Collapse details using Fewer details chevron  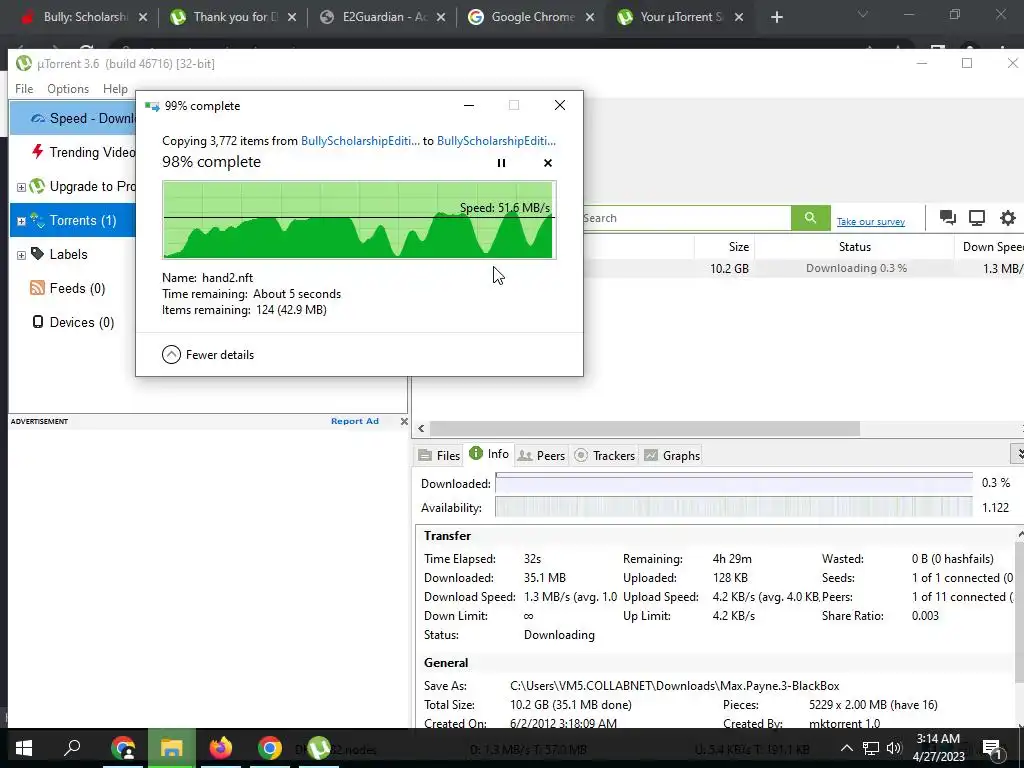pos(171,355)
